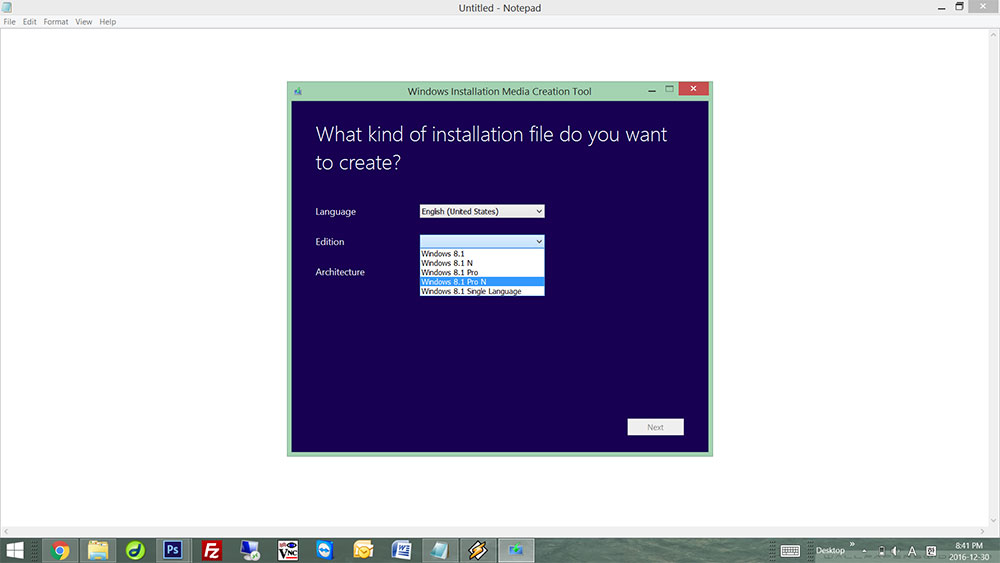Choose Windows 8.1 Pro N edition
This screenshot has width=1000, height=563.
click(x=482, y=282)
